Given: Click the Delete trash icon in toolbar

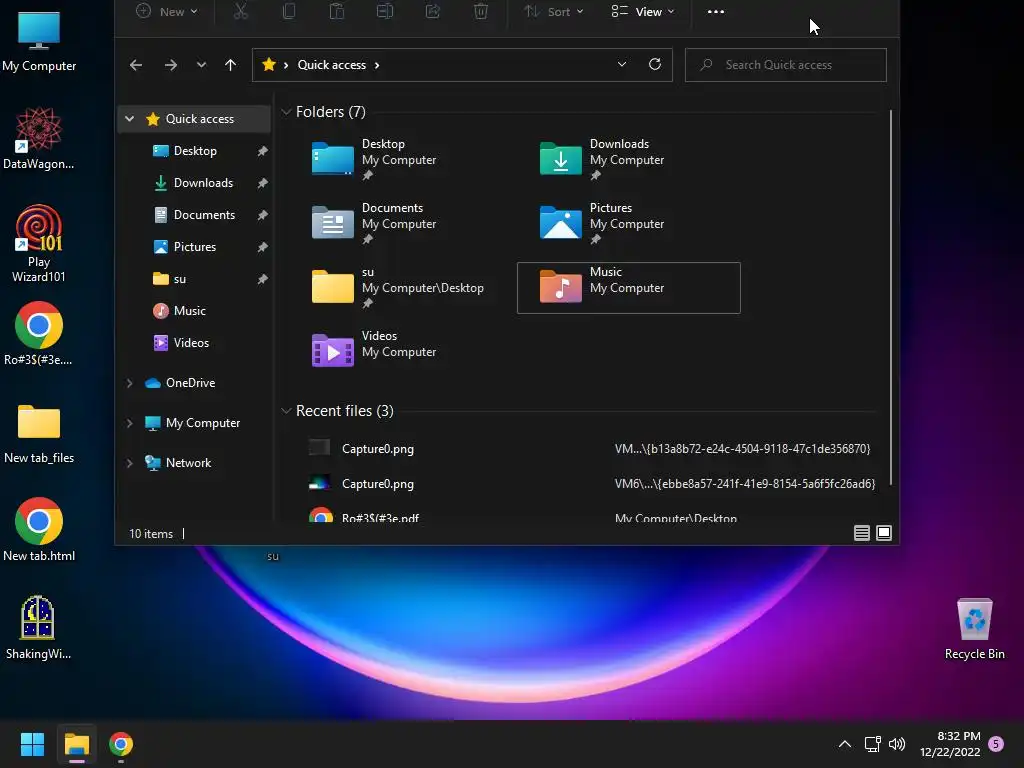Looking at the screenshot, I should tap(481, 11).
